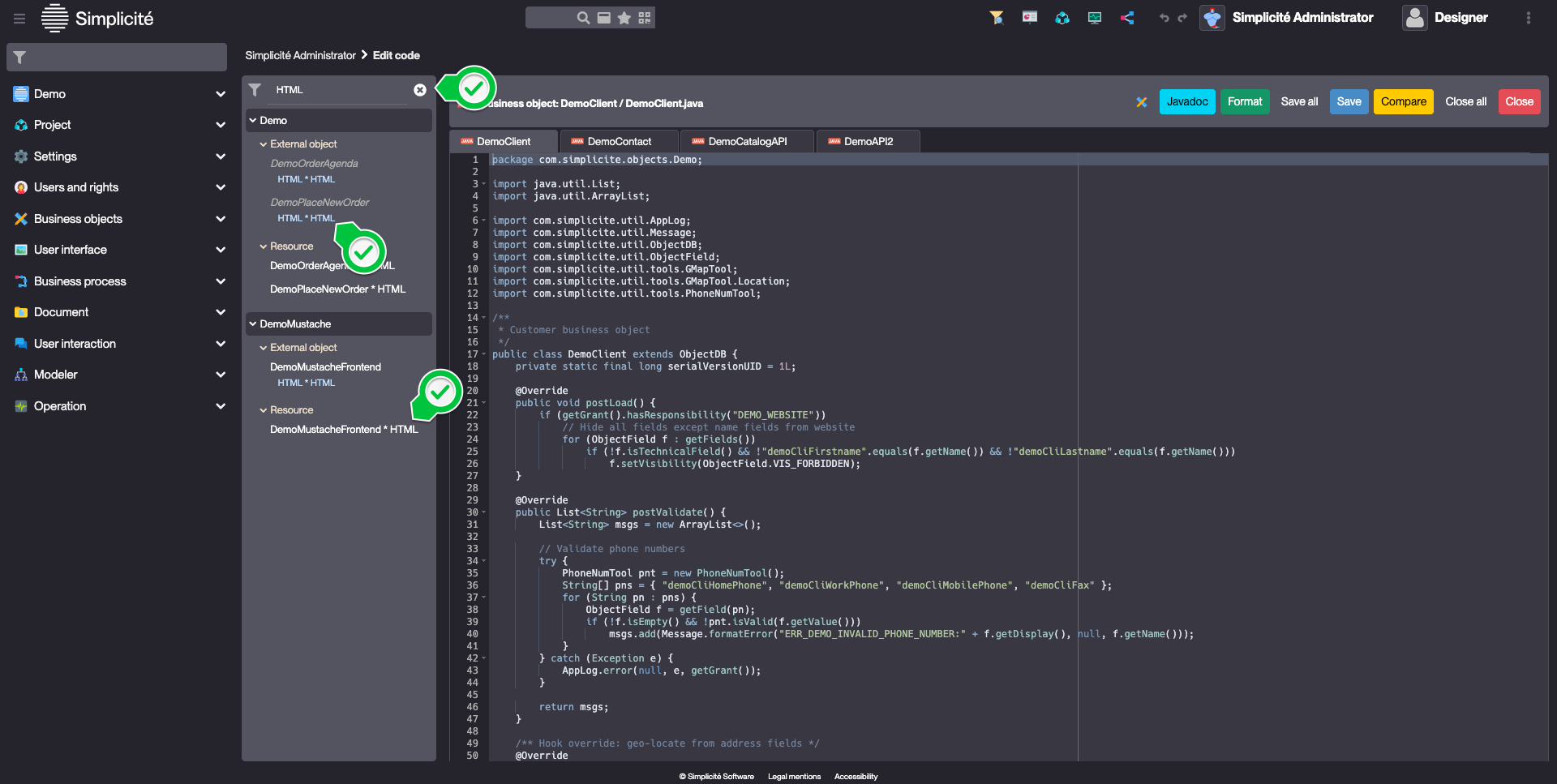Toggle the split-view icon next to Javadoc
This screenshot has height=784, width=1557.
[x=1142, y=102]
